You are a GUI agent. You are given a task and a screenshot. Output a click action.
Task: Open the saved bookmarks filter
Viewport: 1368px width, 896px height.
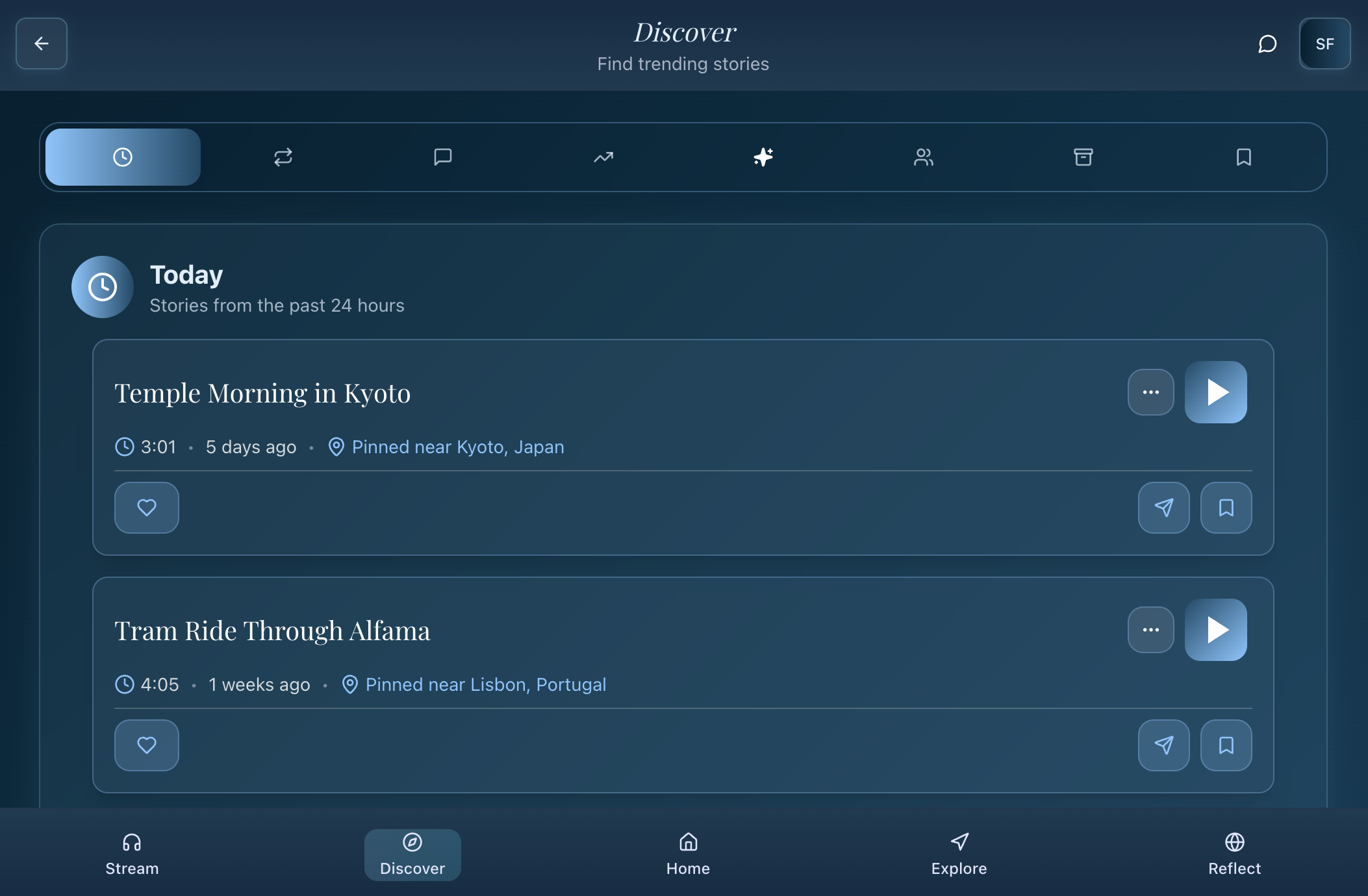1243,156
